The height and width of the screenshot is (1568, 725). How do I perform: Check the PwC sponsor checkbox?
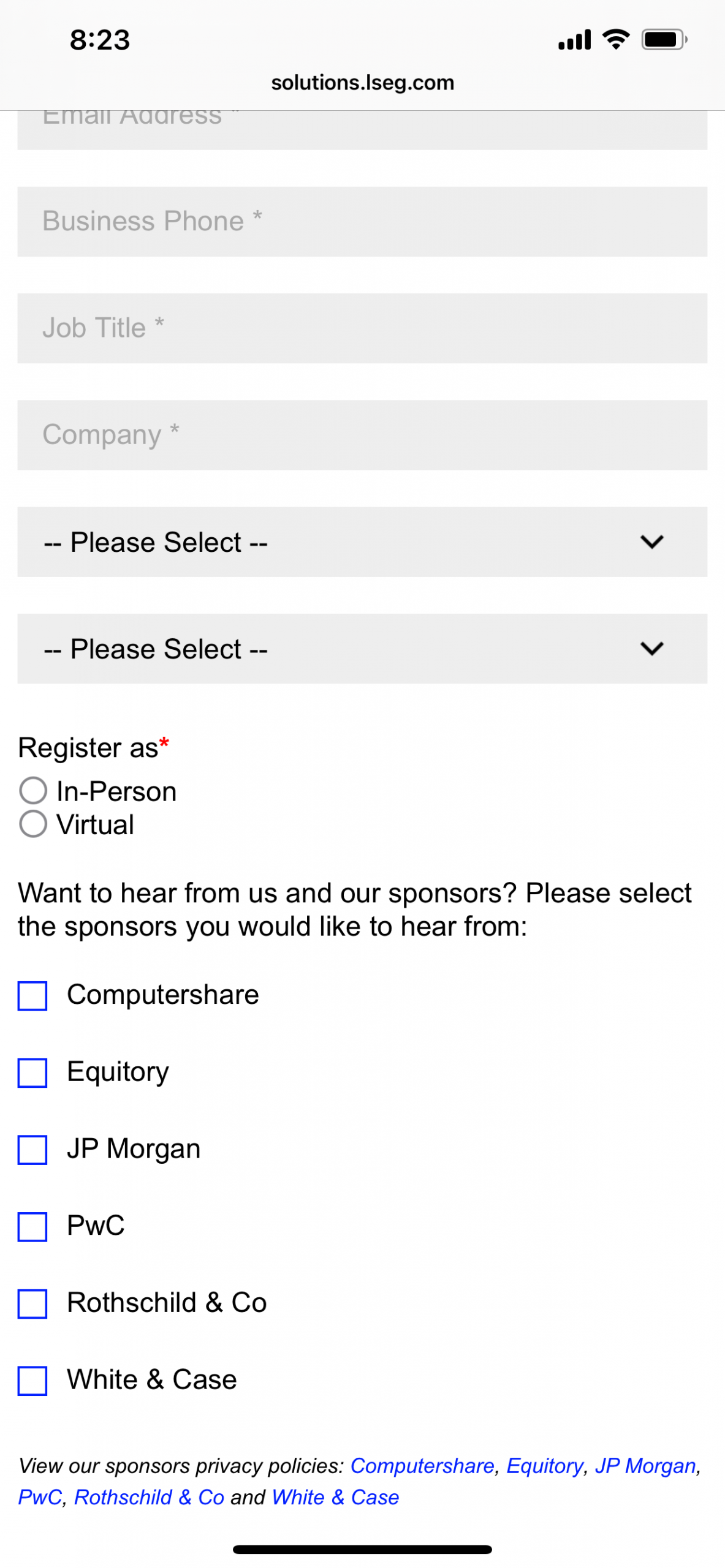[x=32, y=1226]
